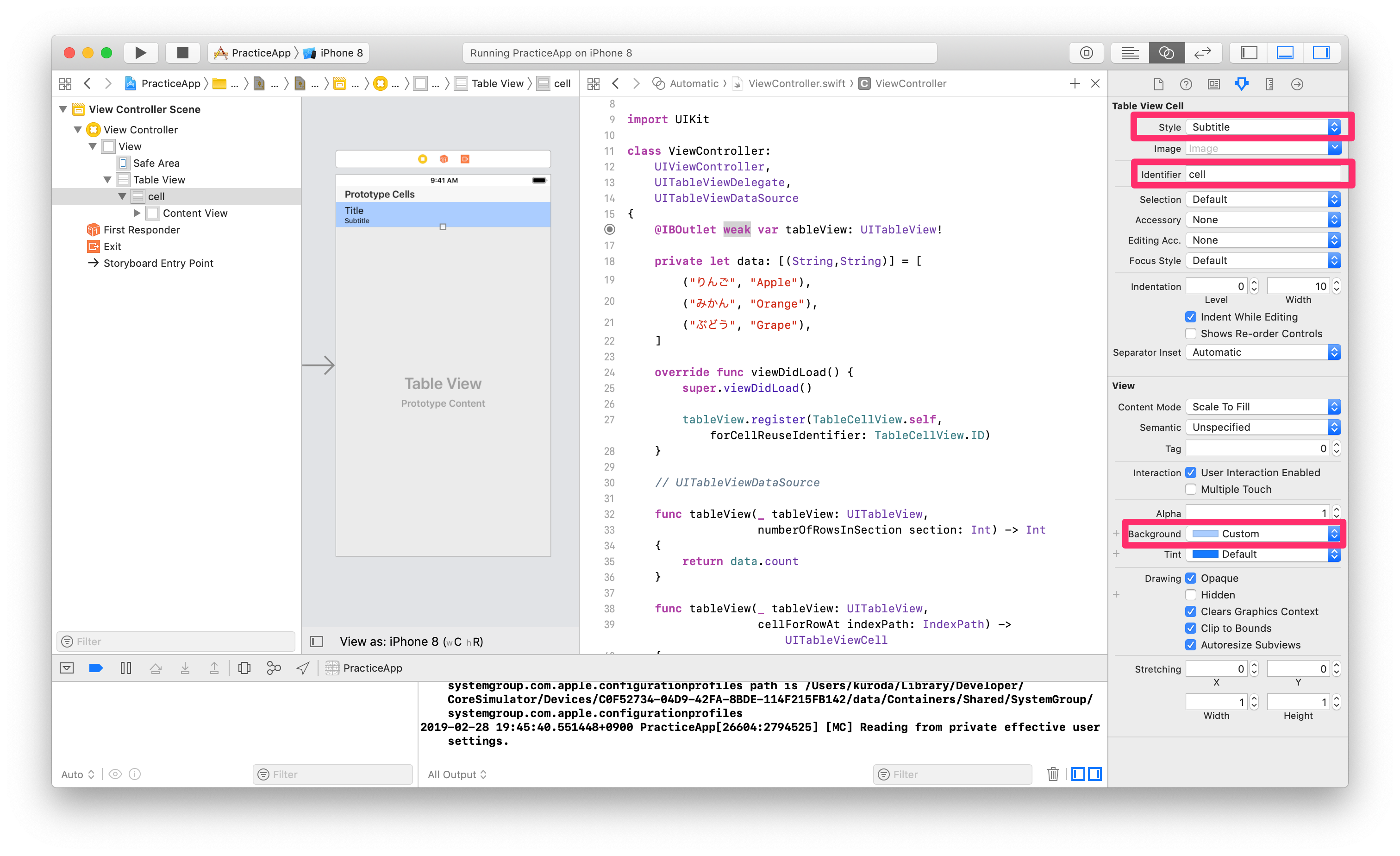Toggle the Shows Re-order Controls checkbox
This screenshot has height=856, width=1400.
[x=1191, y=334]
